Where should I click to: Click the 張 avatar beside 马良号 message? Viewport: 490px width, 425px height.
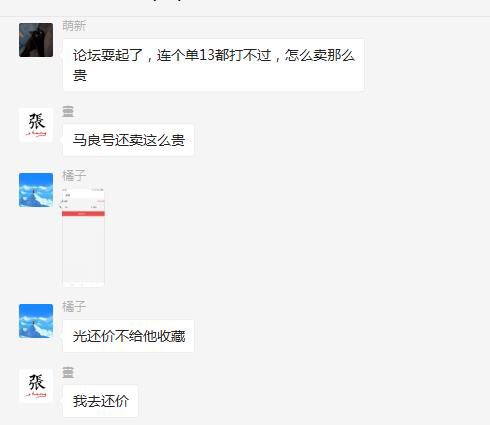[x=36, y=125]
